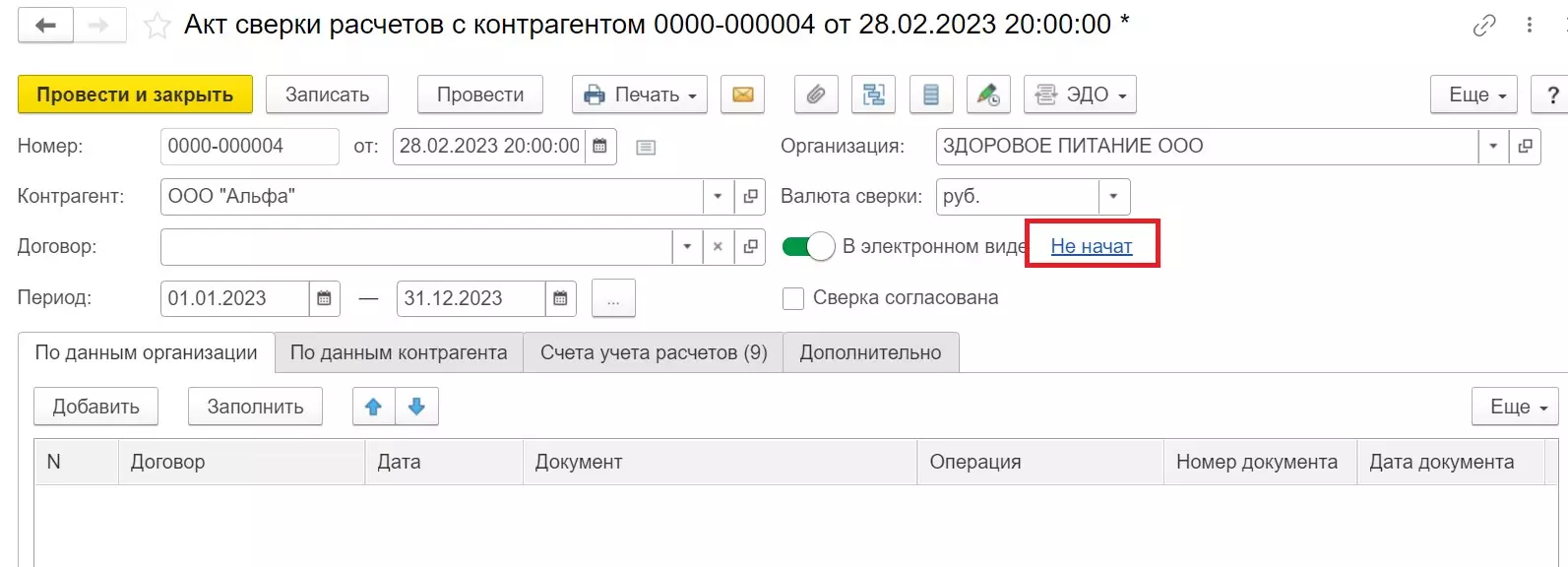Viewport: 1568px width, 567px height.
Task: Click the comment icon next to date
Action: pos(646,148)
